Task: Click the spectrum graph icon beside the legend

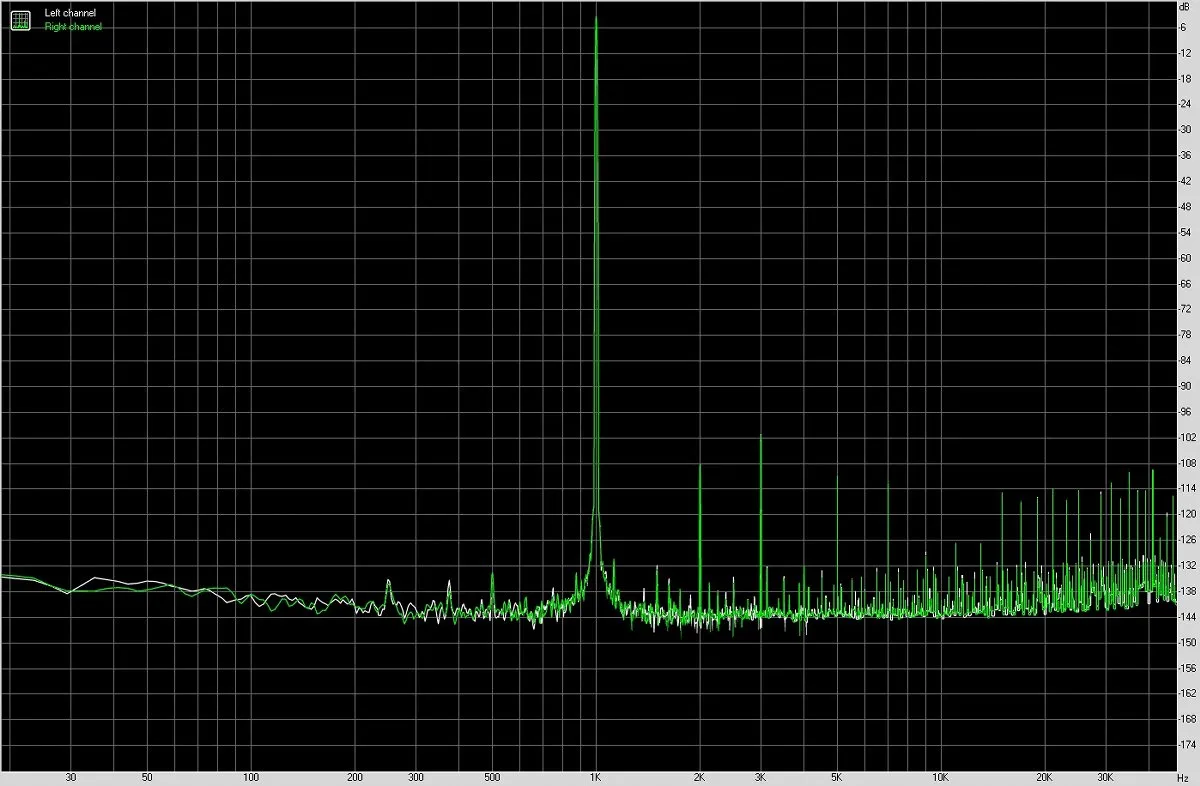Action: pyautogui.click(x=21, y=20)
